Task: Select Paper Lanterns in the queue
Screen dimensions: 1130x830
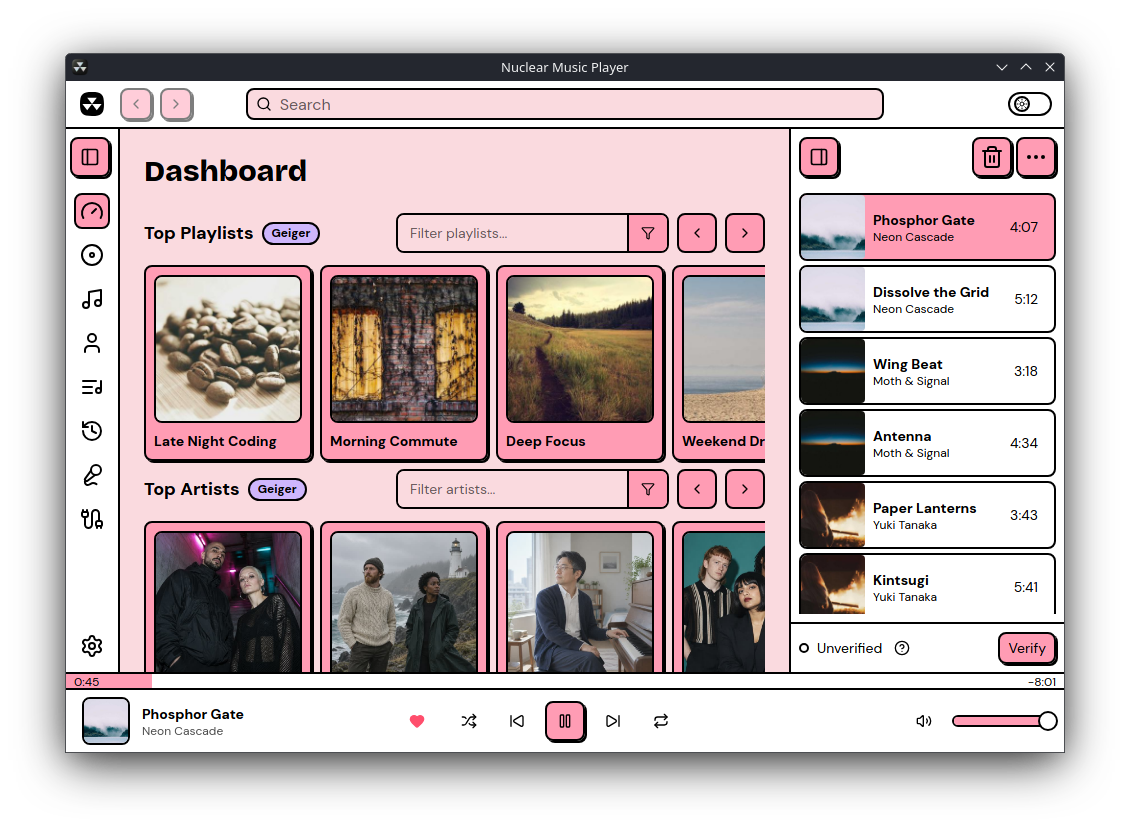Action: click(x=927, y=515)
